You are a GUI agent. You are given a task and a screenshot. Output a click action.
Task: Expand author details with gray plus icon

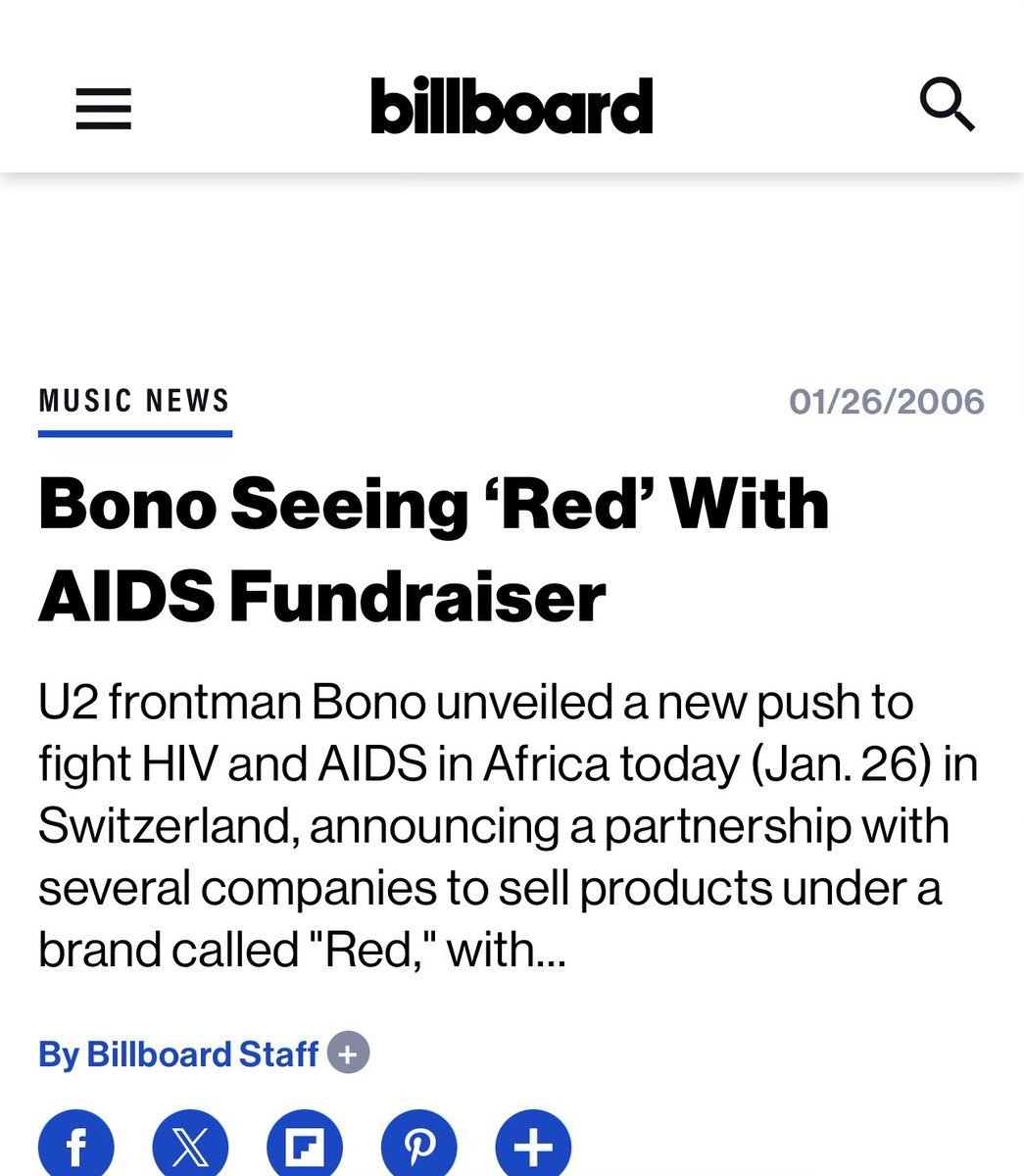tap(349, 1053)
